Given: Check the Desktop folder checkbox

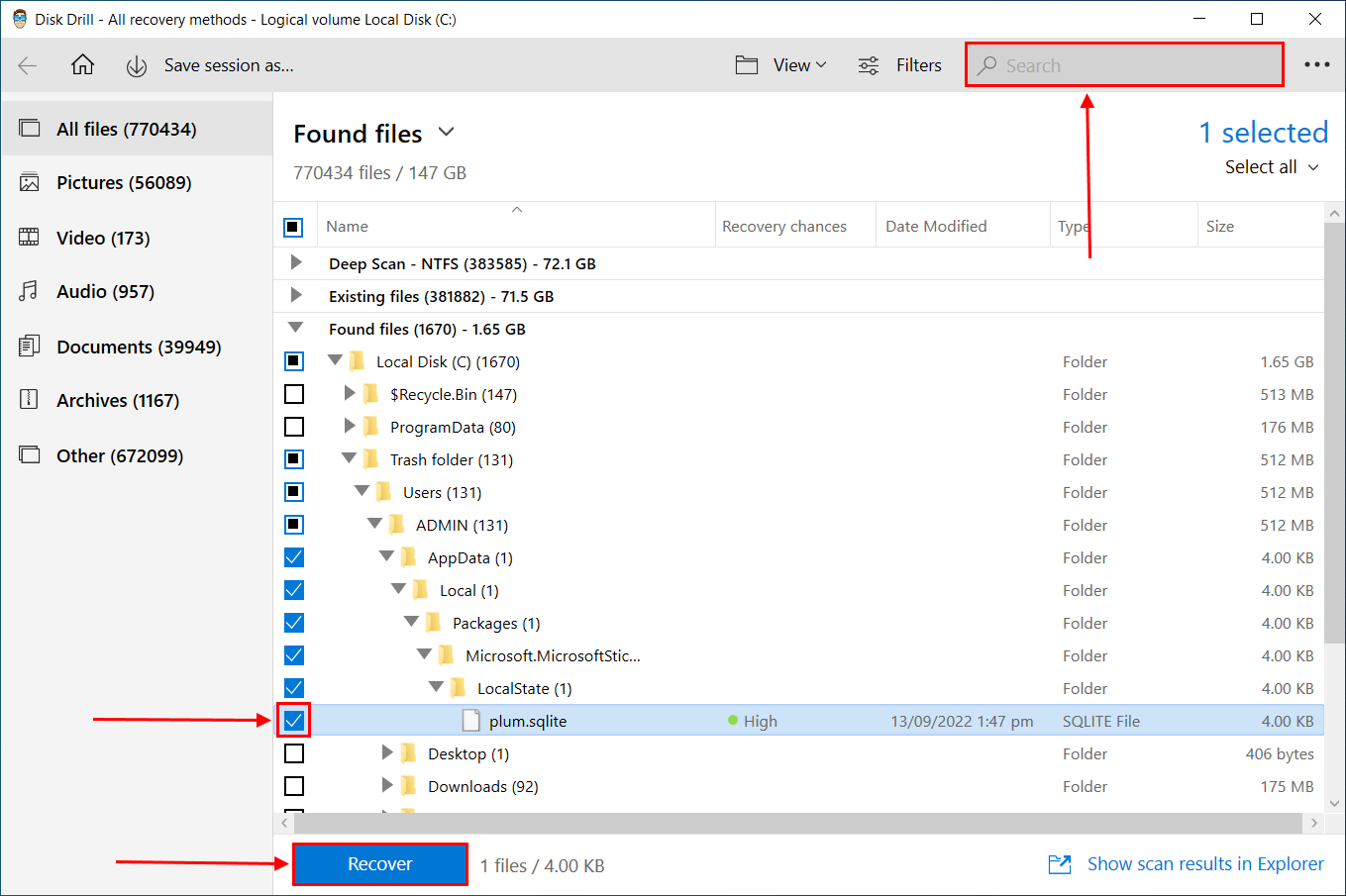Looking at the screenshot, I should (x=294, y=753).
